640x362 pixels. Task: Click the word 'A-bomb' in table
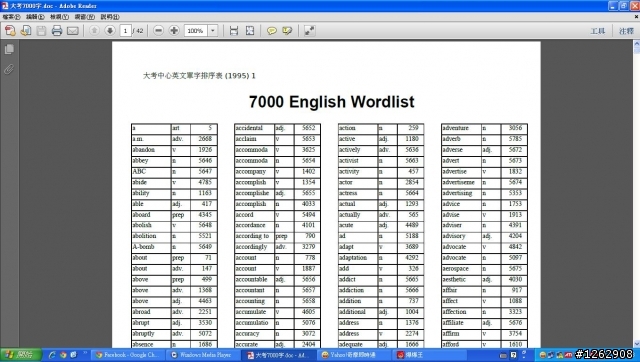coord(143,247)
